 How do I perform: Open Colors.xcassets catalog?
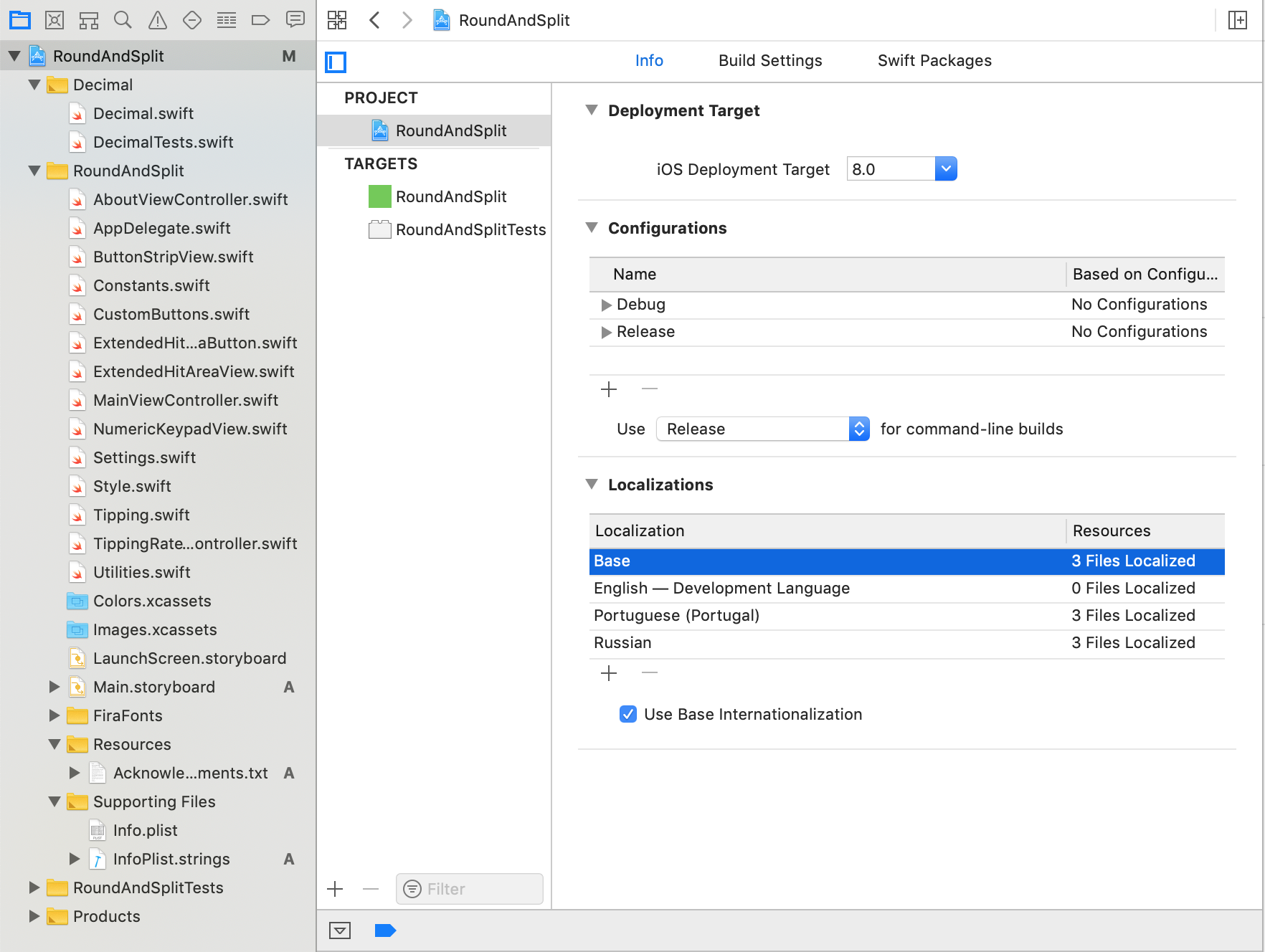(152, 601)
